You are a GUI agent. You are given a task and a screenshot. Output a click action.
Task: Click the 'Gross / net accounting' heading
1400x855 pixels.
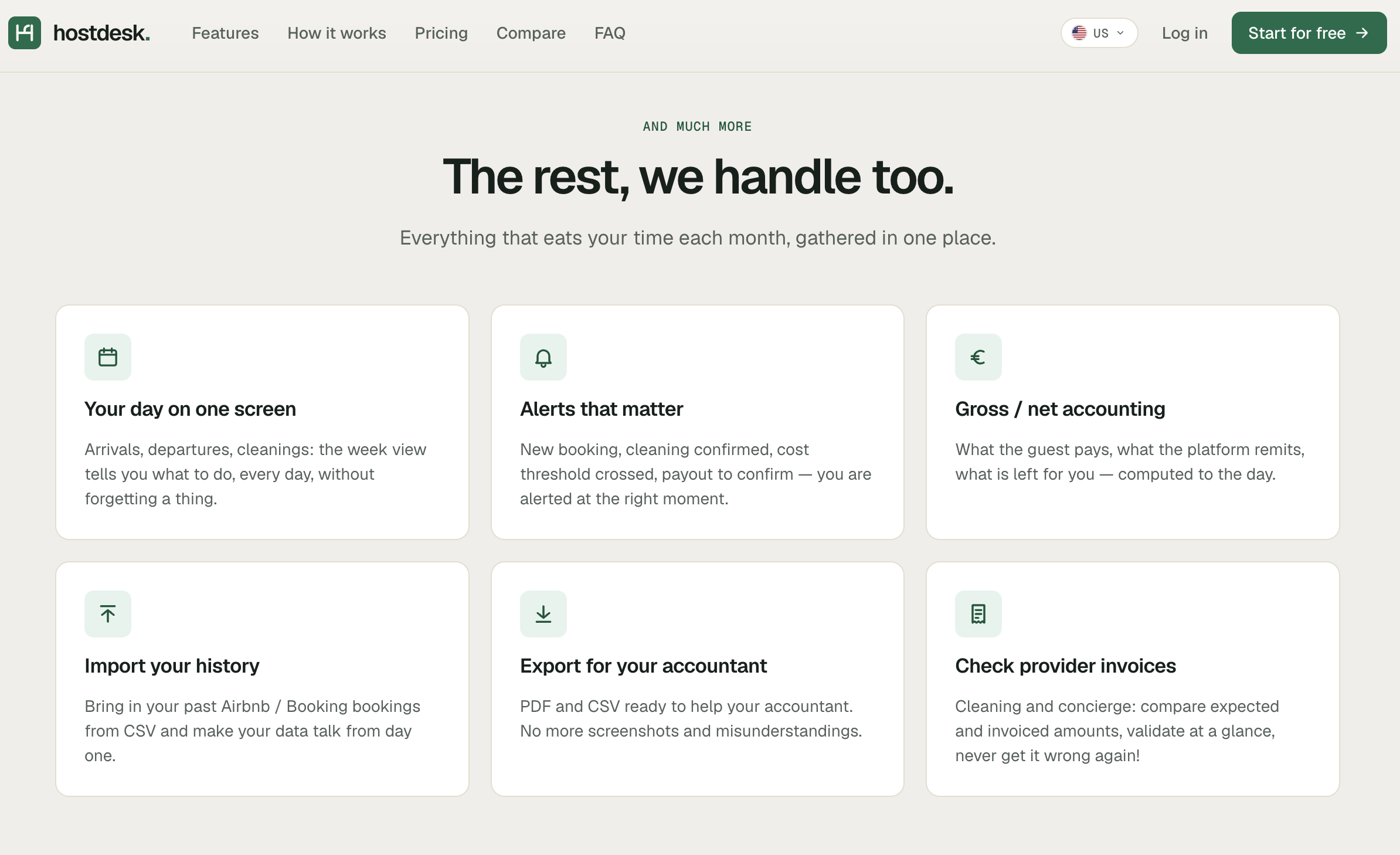[1060, 409]
